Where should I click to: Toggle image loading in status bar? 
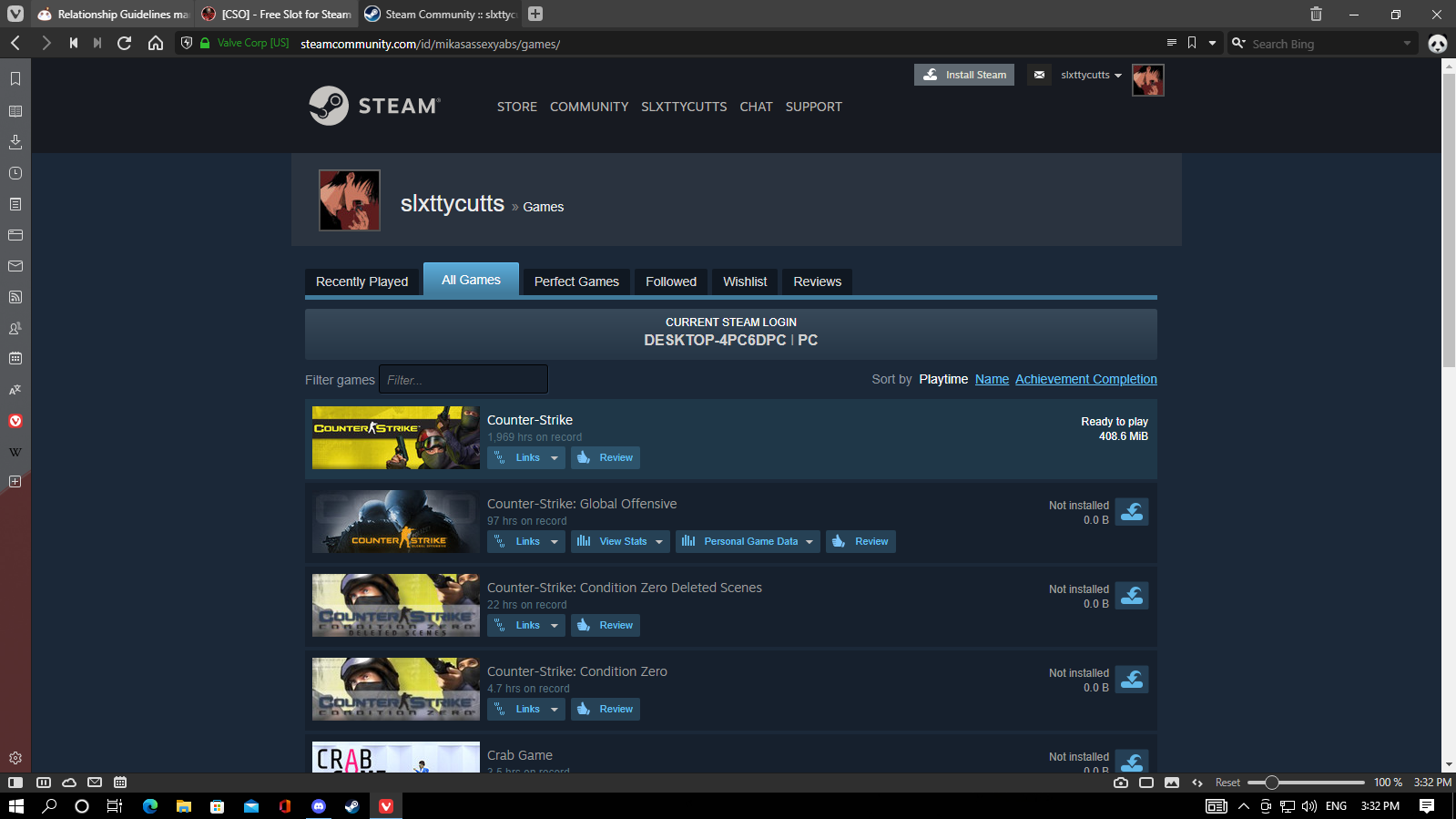coord(1171,783)
